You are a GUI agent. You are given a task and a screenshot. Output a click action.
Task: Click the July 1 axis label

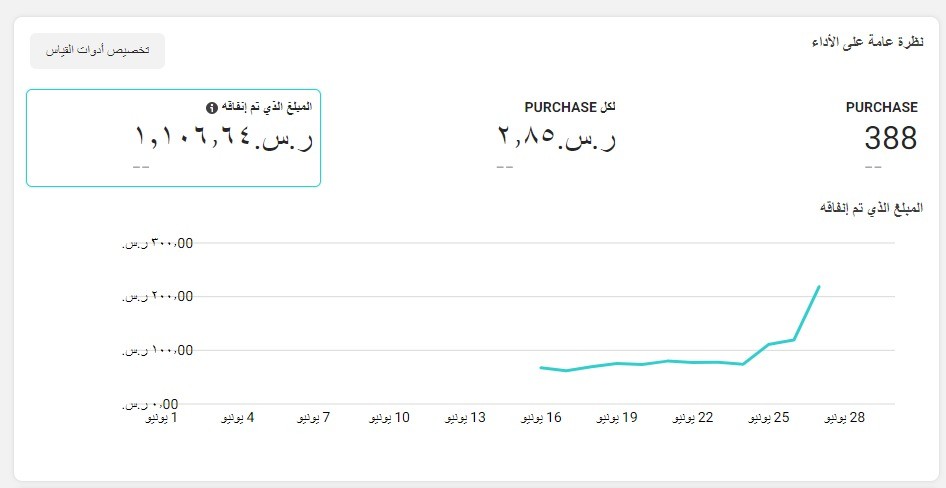[161, 417]
